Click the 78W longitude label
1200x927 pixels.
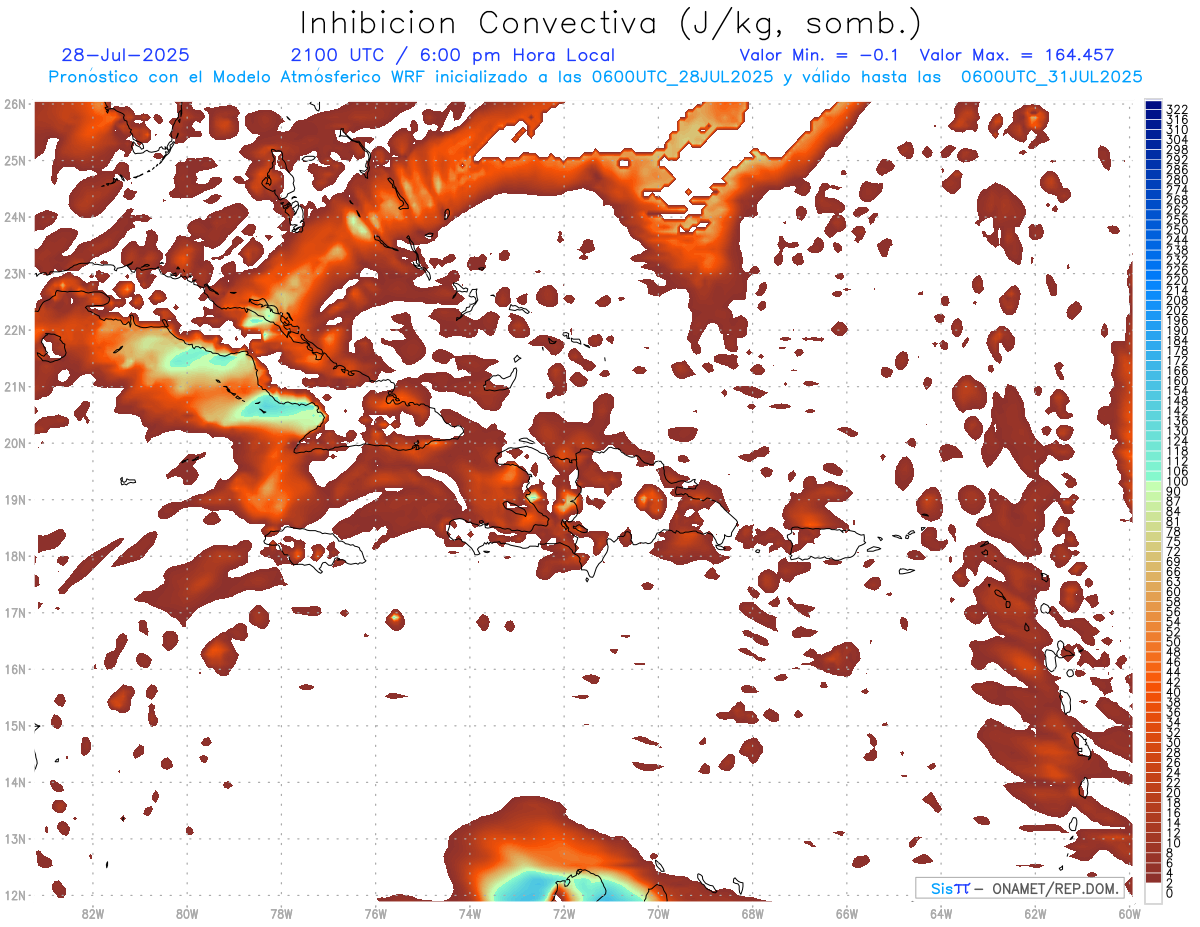[x=281, y=913]
